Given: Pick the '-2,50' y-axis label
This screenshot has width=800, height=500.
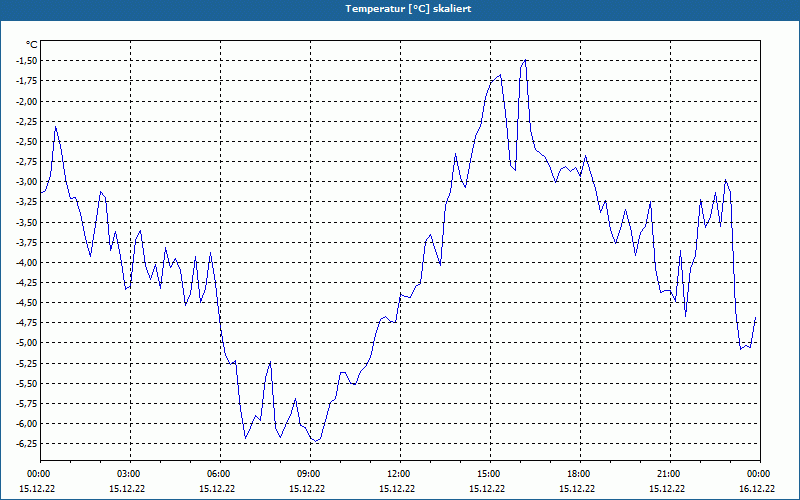Looking at the screenshot, I should 28,141.
